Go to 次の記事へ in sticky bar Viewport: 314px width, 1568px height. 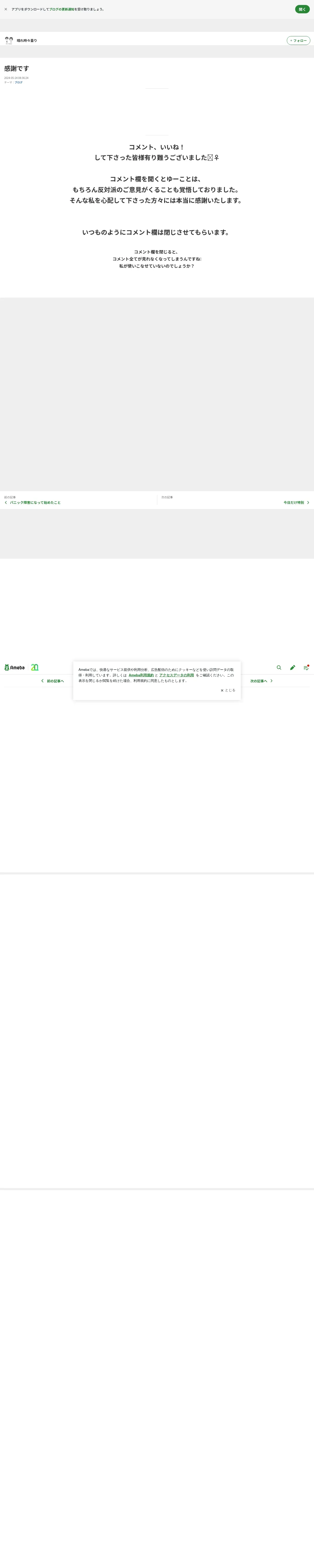click(262, 681)
